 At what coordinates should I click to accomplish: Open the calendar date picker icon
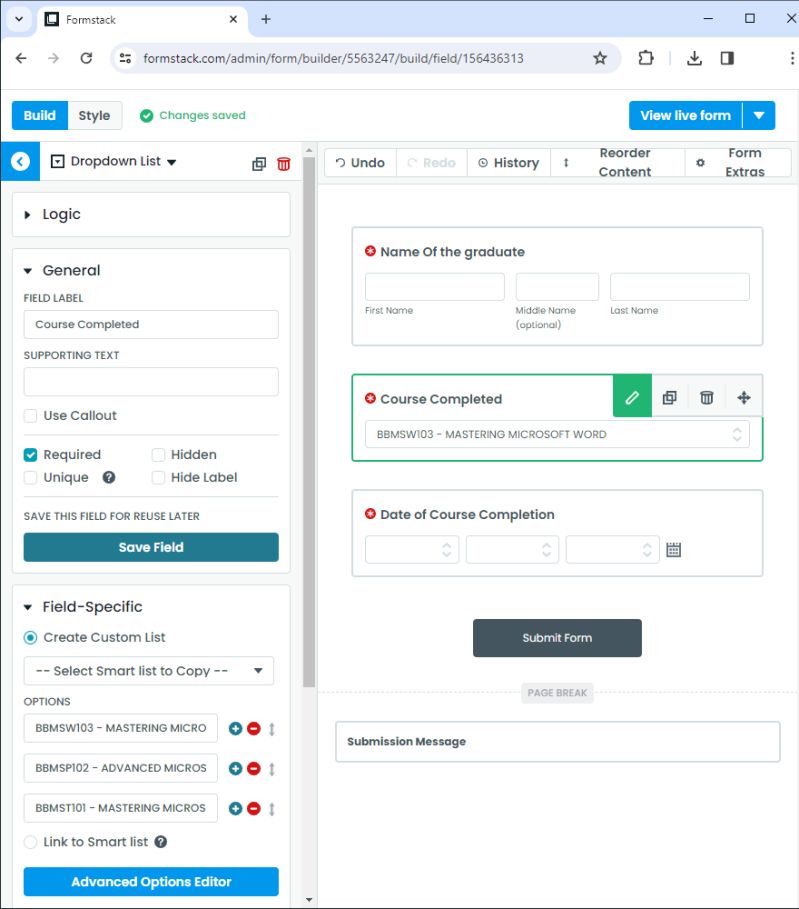click(x=673, y=550)
